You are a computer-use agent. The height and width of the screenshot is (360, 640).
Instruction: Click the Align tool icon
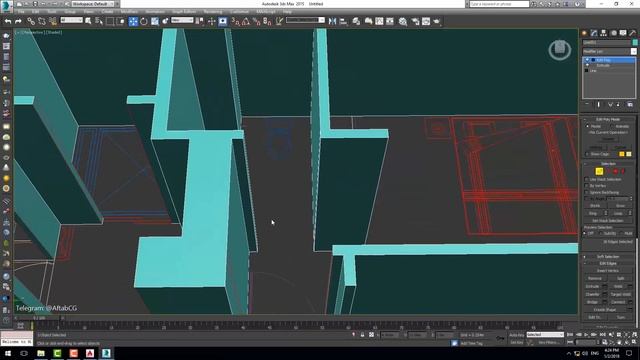[x=343, y=21]
